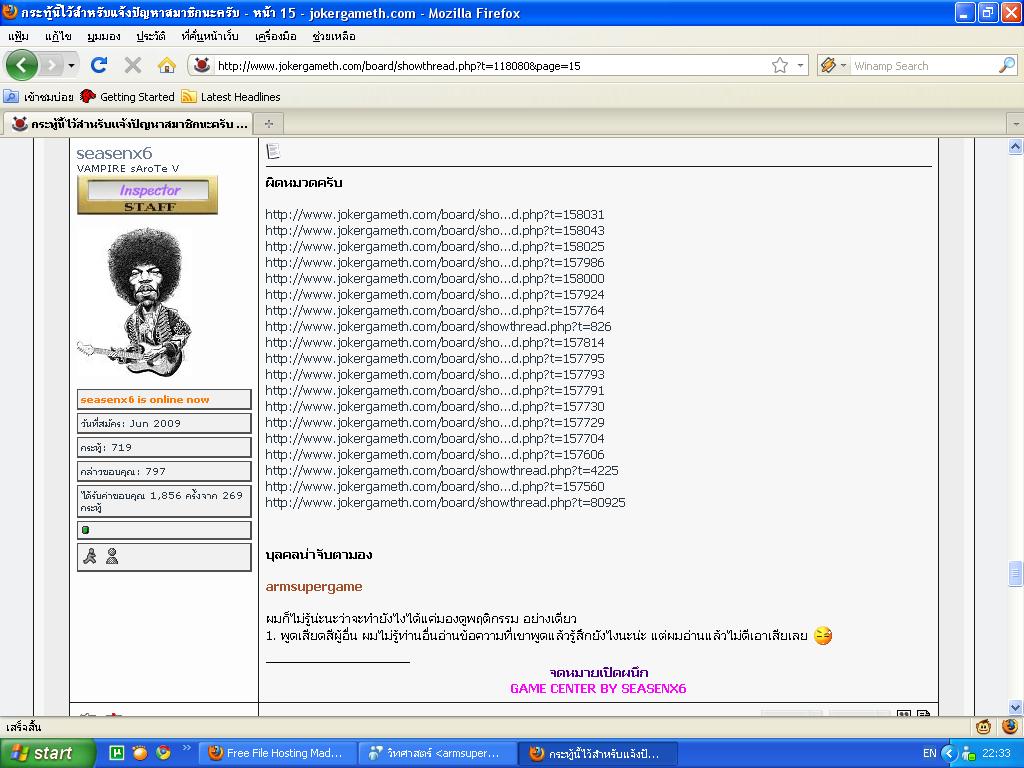This screenshot has width=1024, height=768.
Task: Click the person bust icon below profile
Action: coord(112,556)
